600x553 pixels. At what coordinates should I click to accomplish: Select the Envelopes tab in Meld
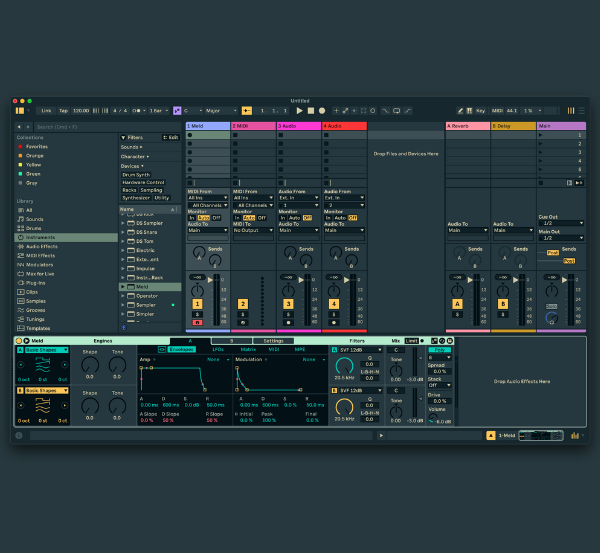coord(182,349)
